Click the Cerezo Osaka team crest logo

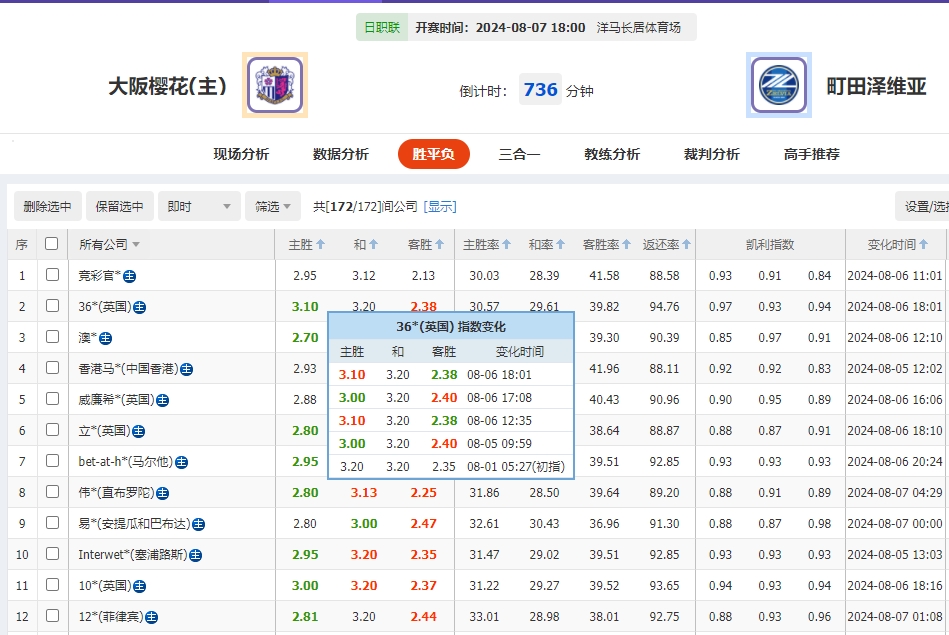274,85
